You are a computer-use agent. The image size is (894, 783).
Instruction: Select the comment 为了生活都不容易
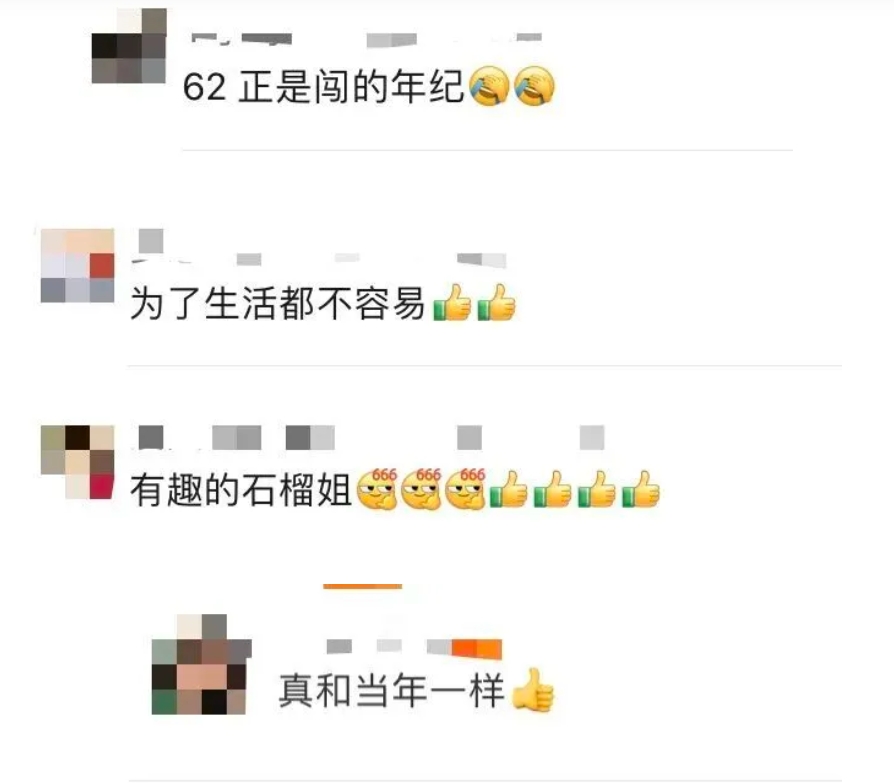click(x=278, y=303)
